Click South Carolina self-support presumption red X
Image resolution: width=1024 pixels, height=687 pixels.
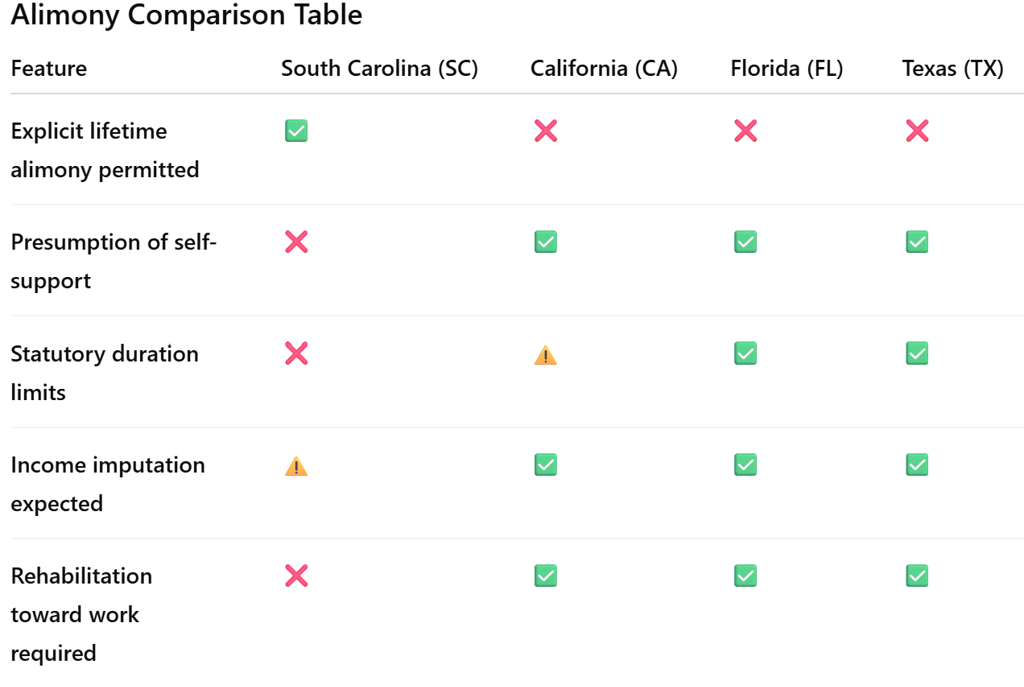(x=296, y=242)
